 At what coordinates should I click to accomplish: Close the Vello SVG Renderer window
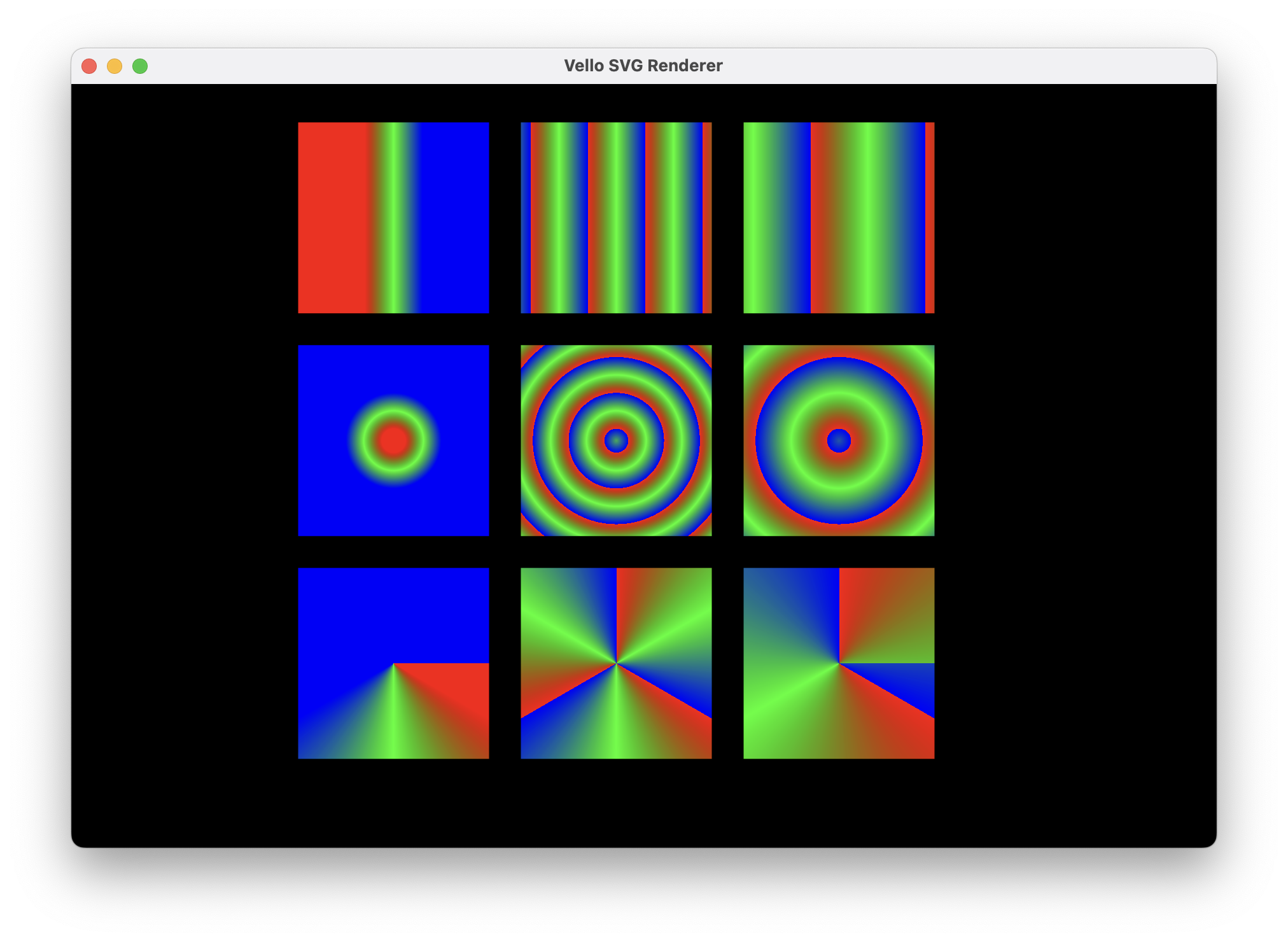[x=89, y=66]
